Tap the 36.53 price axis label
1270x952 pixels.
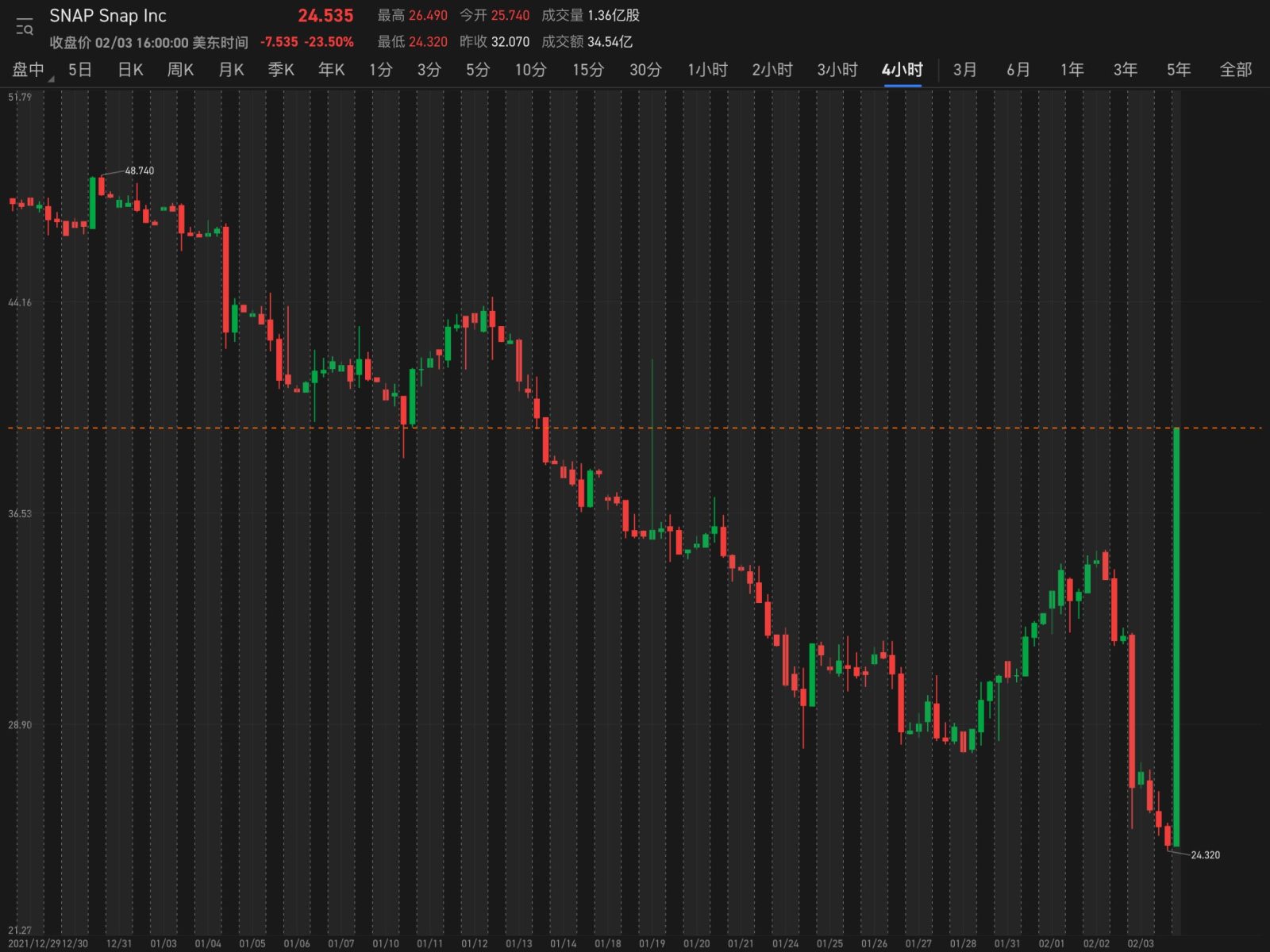(x=20, y=514)
